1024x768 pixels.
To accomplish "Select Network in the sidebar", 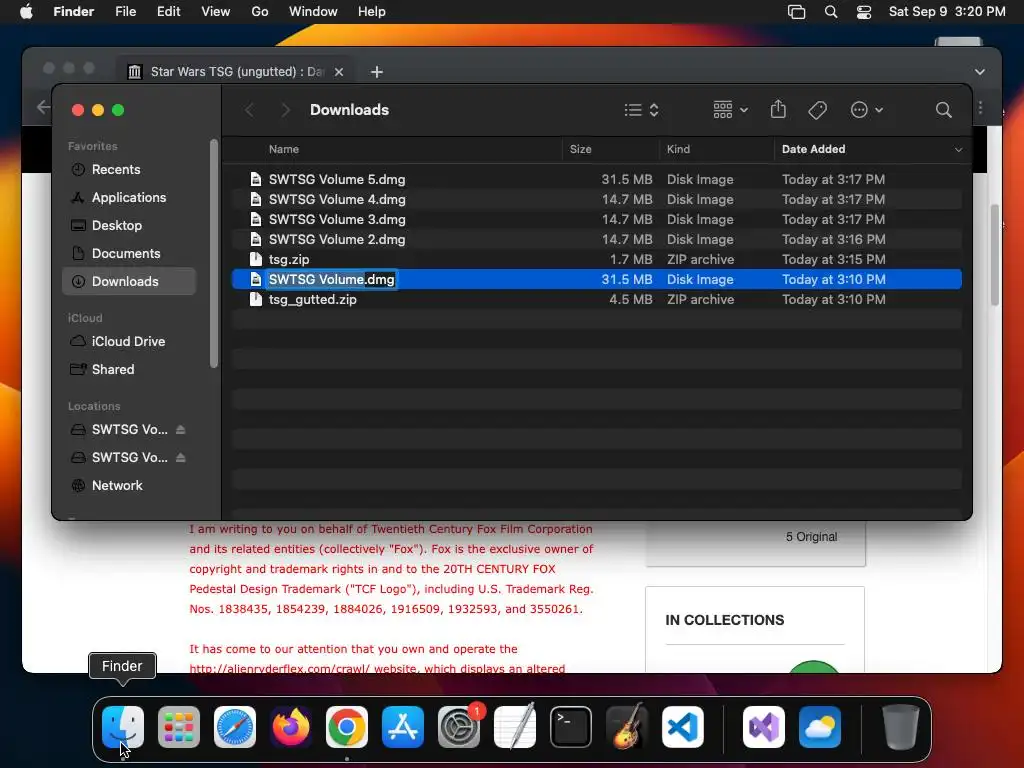I will click(x=129, y=485).
